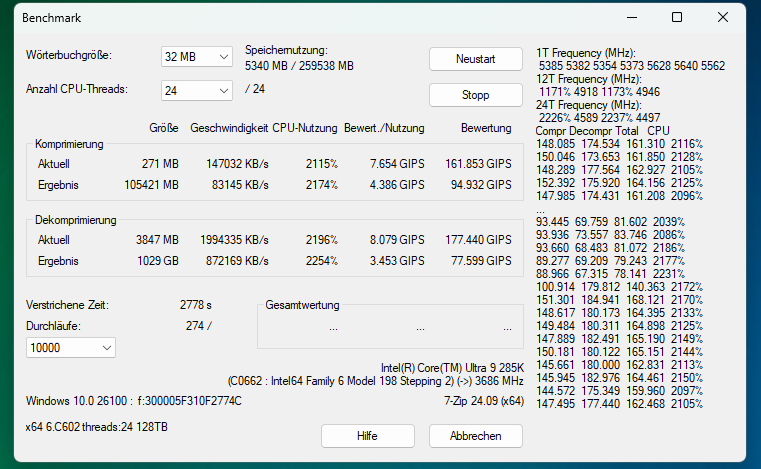Click the log row 152.392 175.920 164.156 2125%
761x469 pixels.
[619, 183]
